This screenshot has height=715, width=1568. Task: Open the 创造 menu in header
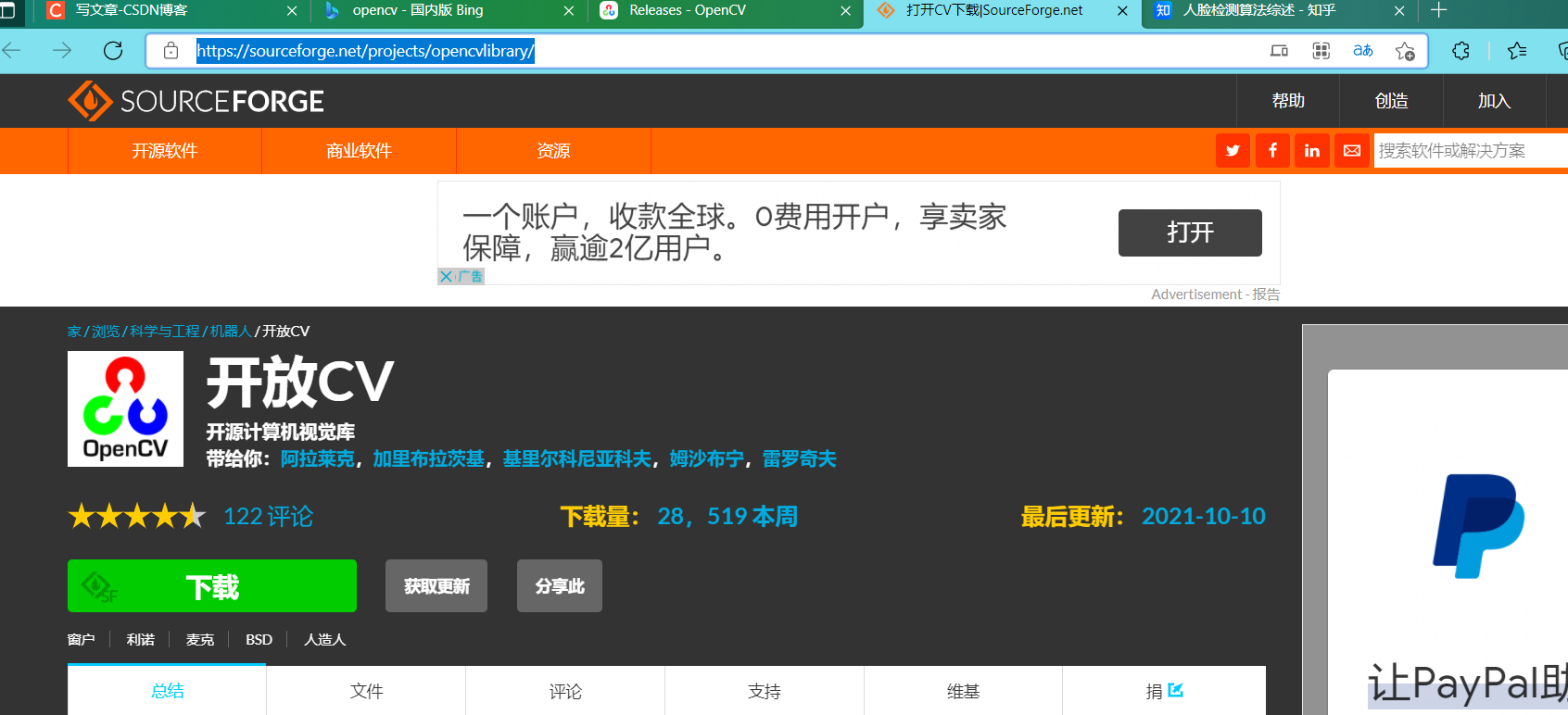click(x=1391, y=101)
